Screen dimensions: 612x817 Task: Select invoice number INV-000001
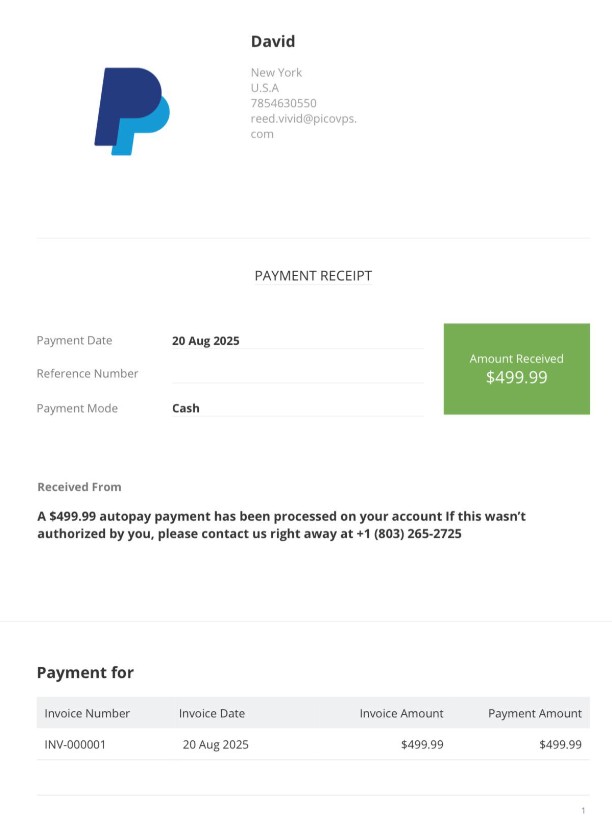click(x=75, y=745)
